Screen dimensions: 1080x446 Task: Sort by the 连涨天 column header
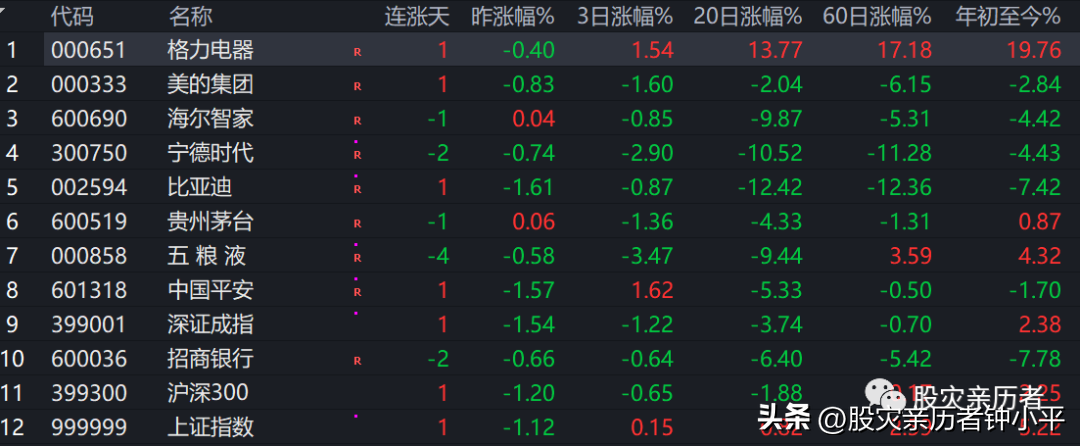coord(417,17)
